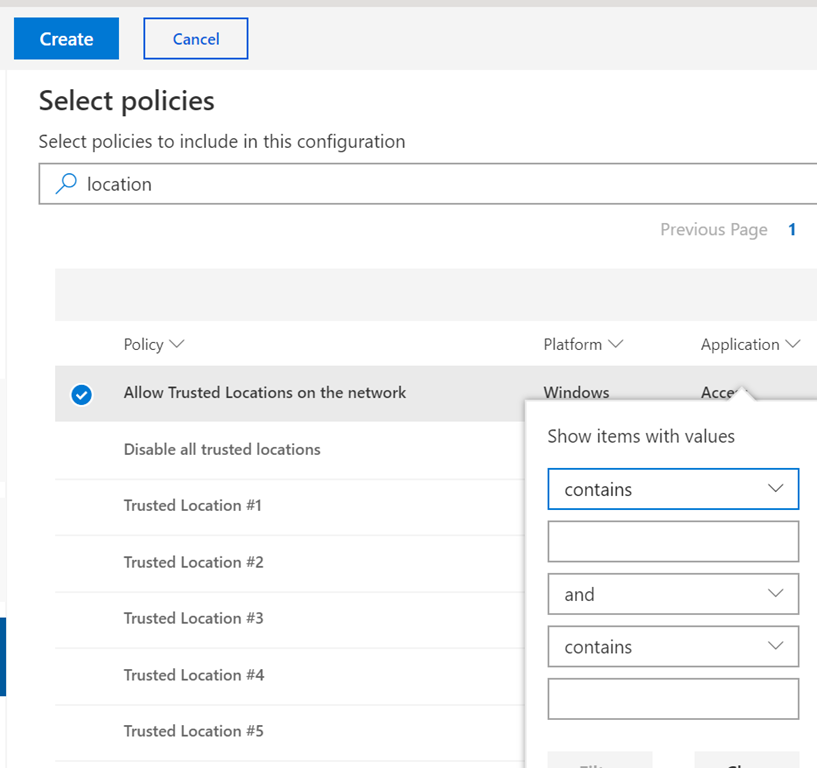Click the first filter value text box

[673, 541]
